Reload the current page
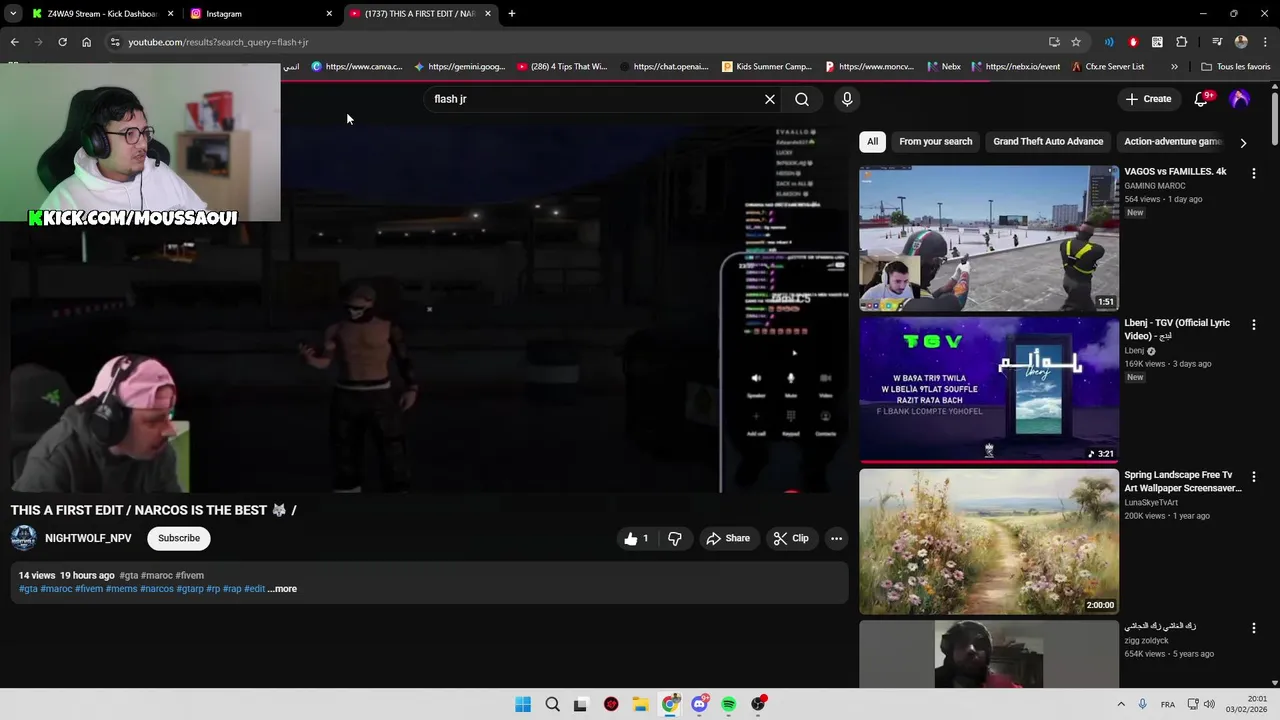Viewport: 1280px width, 720px height. 62,42
